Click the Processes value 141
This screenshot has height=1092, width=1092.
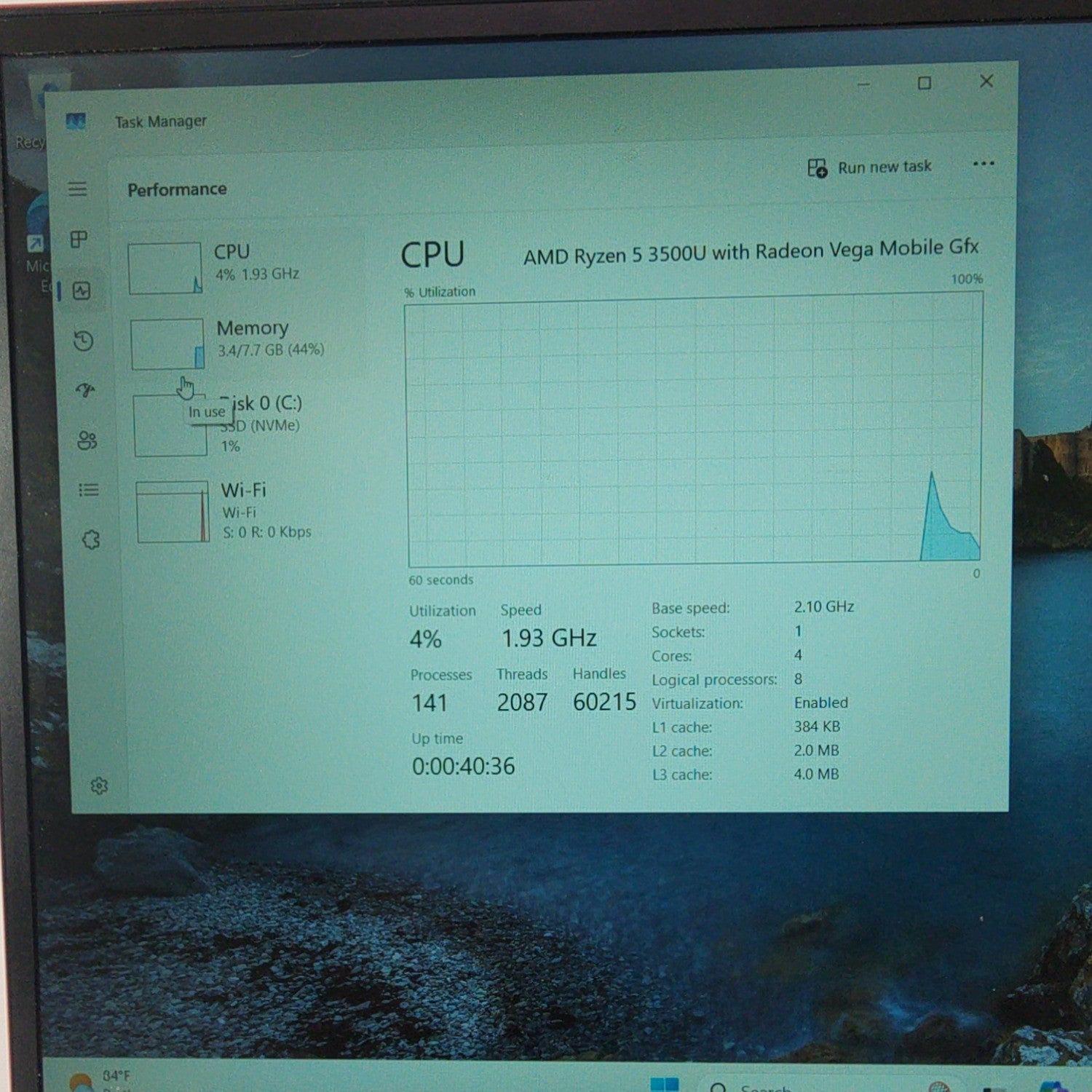tap(429, 703)
